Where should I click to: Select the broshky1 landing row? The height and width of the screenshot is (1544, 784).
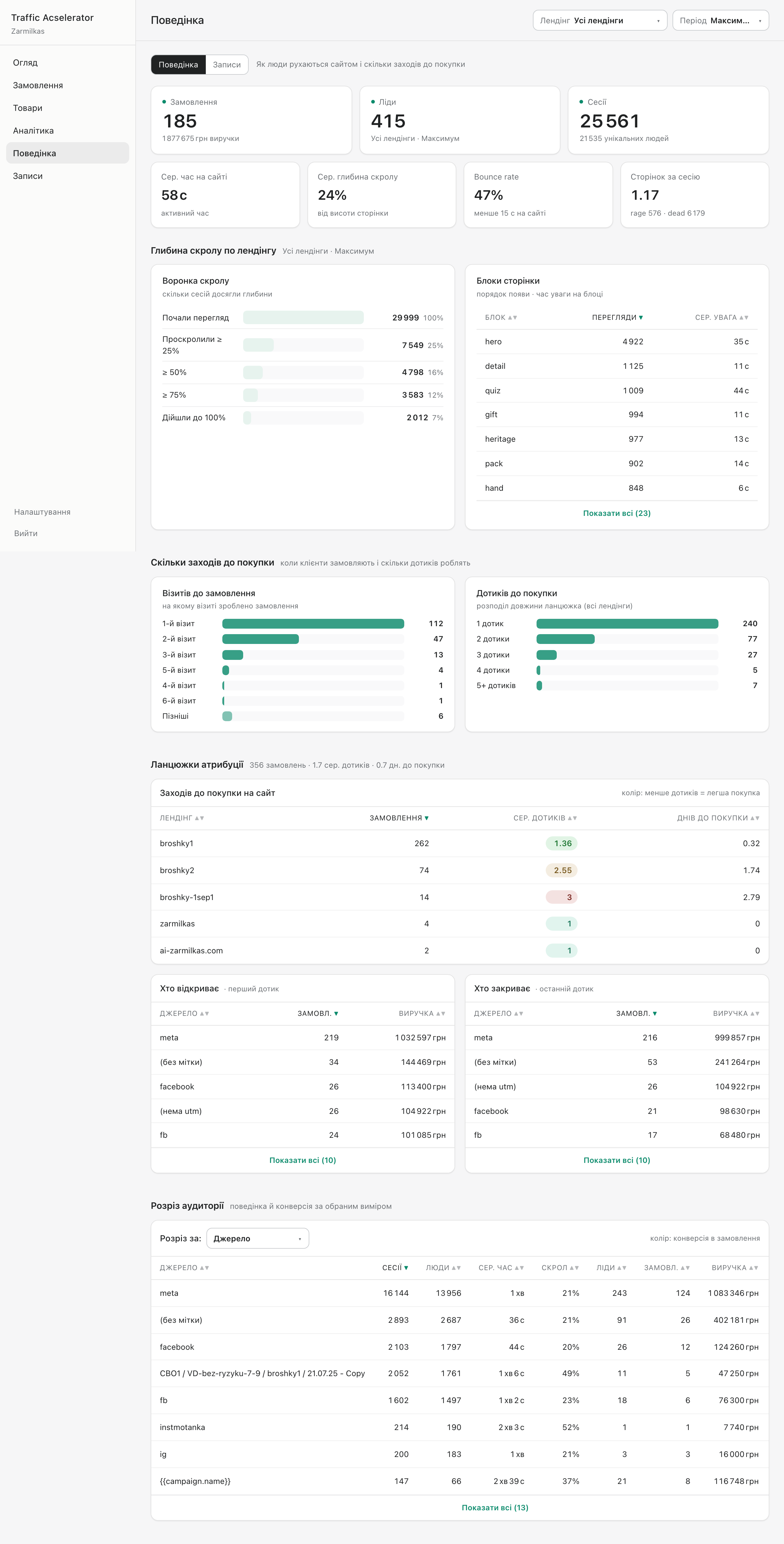460,843
